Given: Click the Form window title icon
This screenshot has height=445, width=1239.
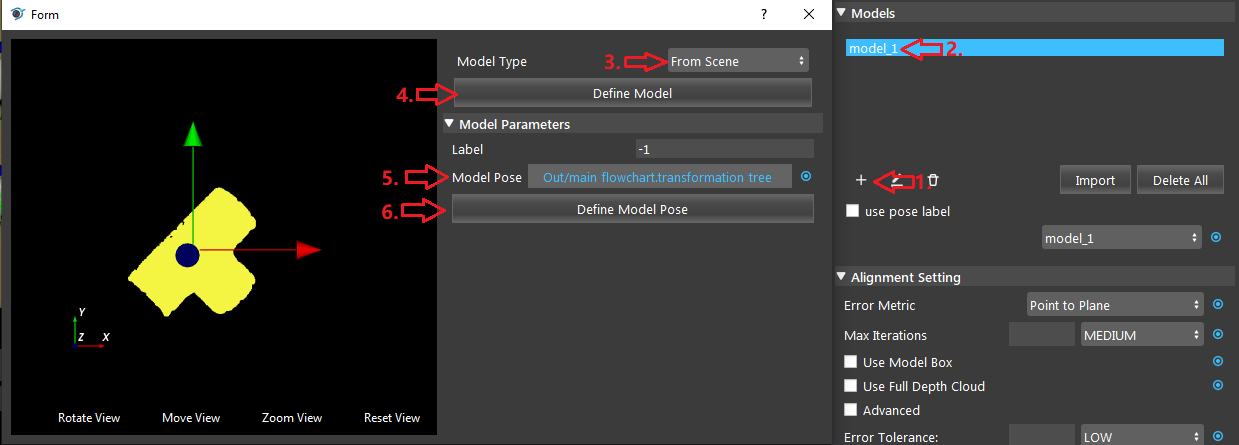Looking at the screenshot, I should coord(17,14).
